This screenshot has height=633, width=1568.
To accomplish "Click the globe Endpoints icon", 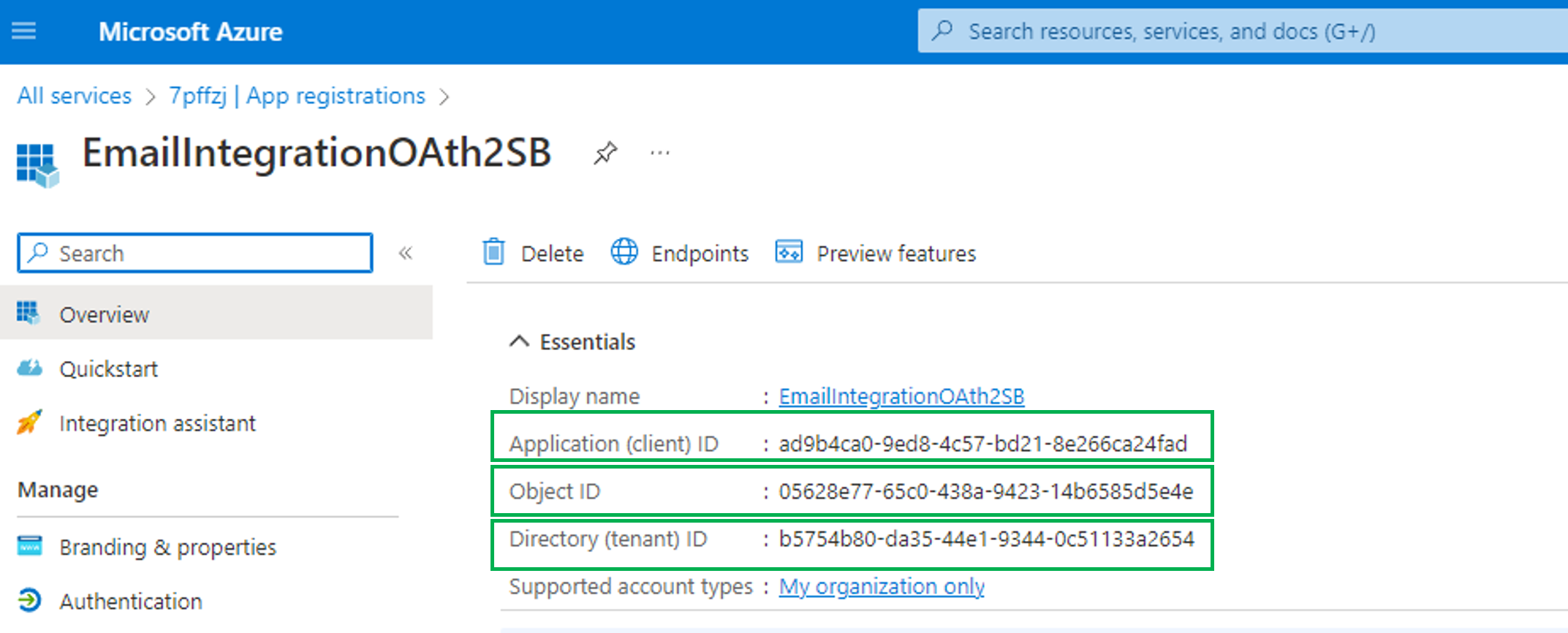I will [624, 251].
